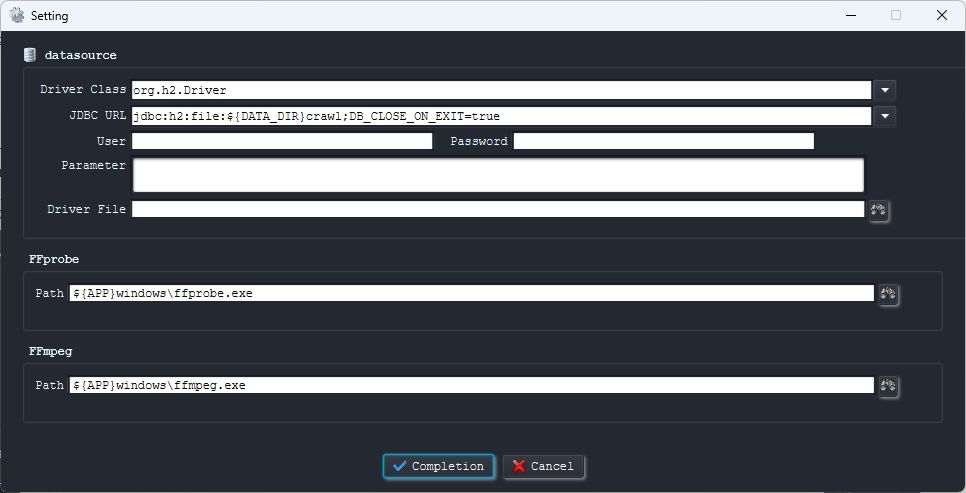Click the Parameter label

[x=94, y=165]
